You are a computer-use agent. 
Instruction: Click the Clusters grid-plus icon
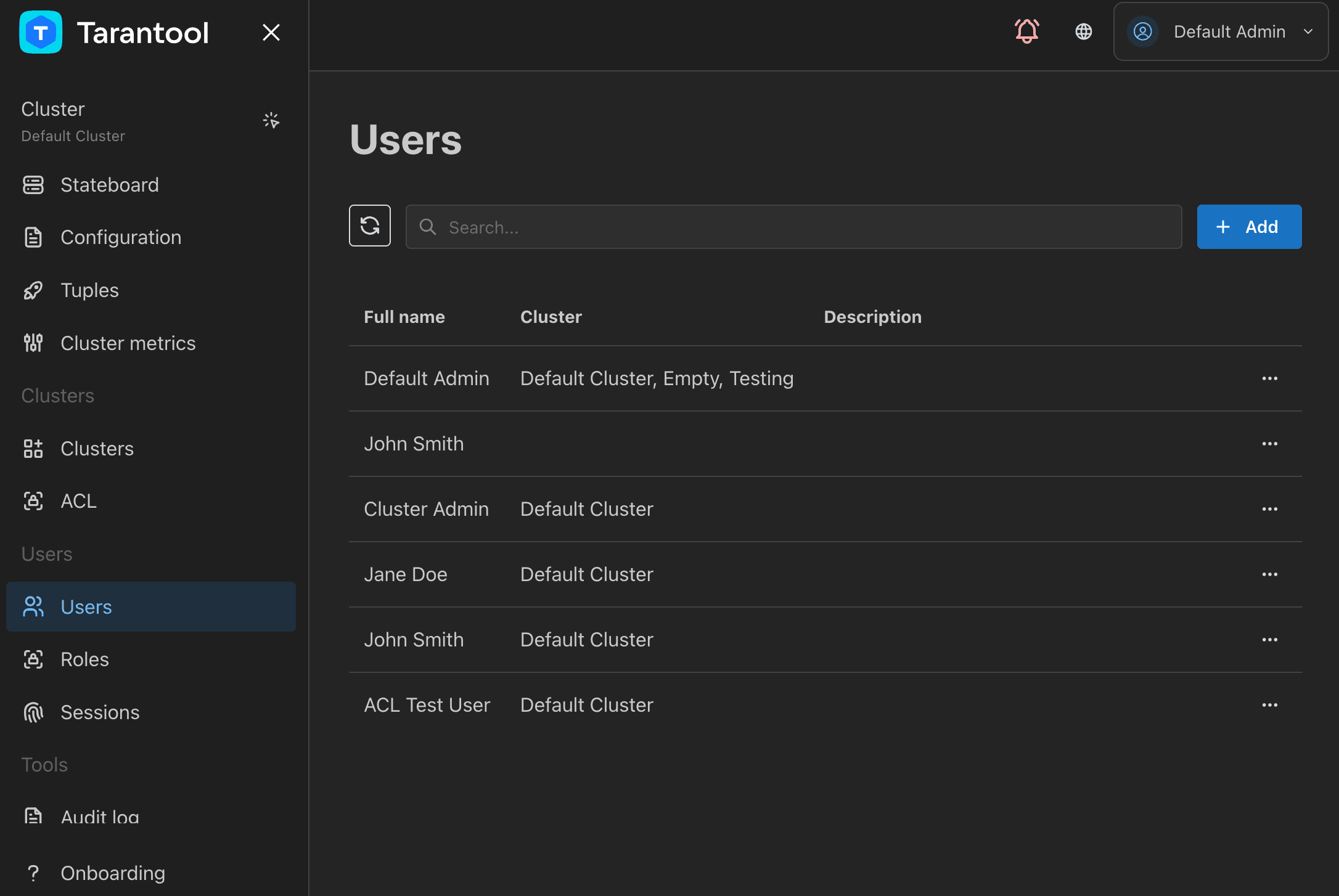(x=33, y=449)
